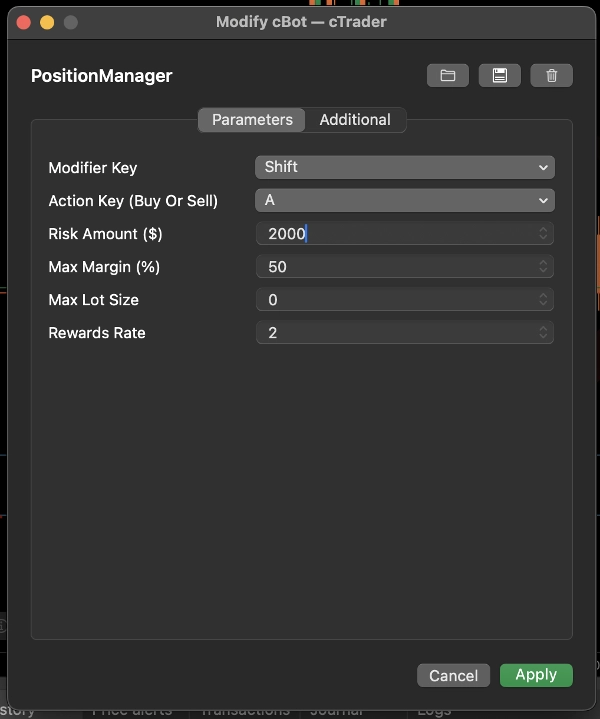Viewport: 600px width, 719px height.
Task: Click the Max Margin stepper arrows
Action: [x=544, y=267]
